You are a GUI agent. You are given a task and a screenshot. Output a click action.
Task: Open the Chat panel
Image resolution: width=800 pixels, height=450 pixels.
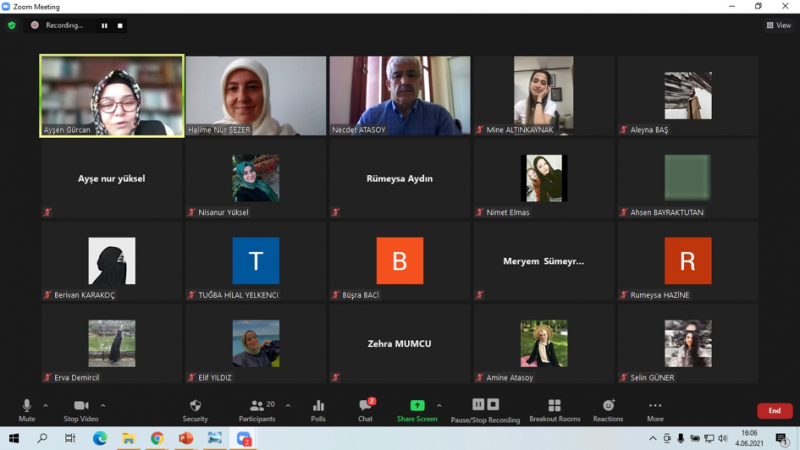(365, 409)
